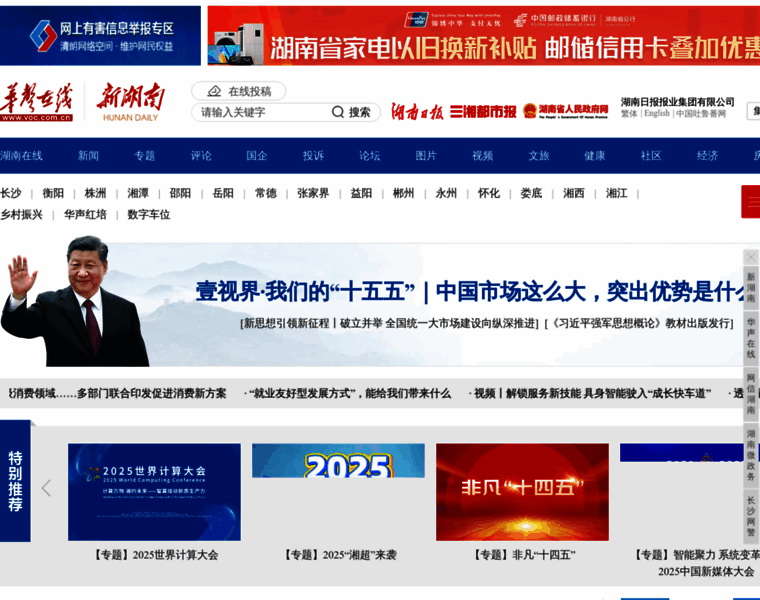Select the 益阳 city link
The image size is (760, 600).
[361, 193]
